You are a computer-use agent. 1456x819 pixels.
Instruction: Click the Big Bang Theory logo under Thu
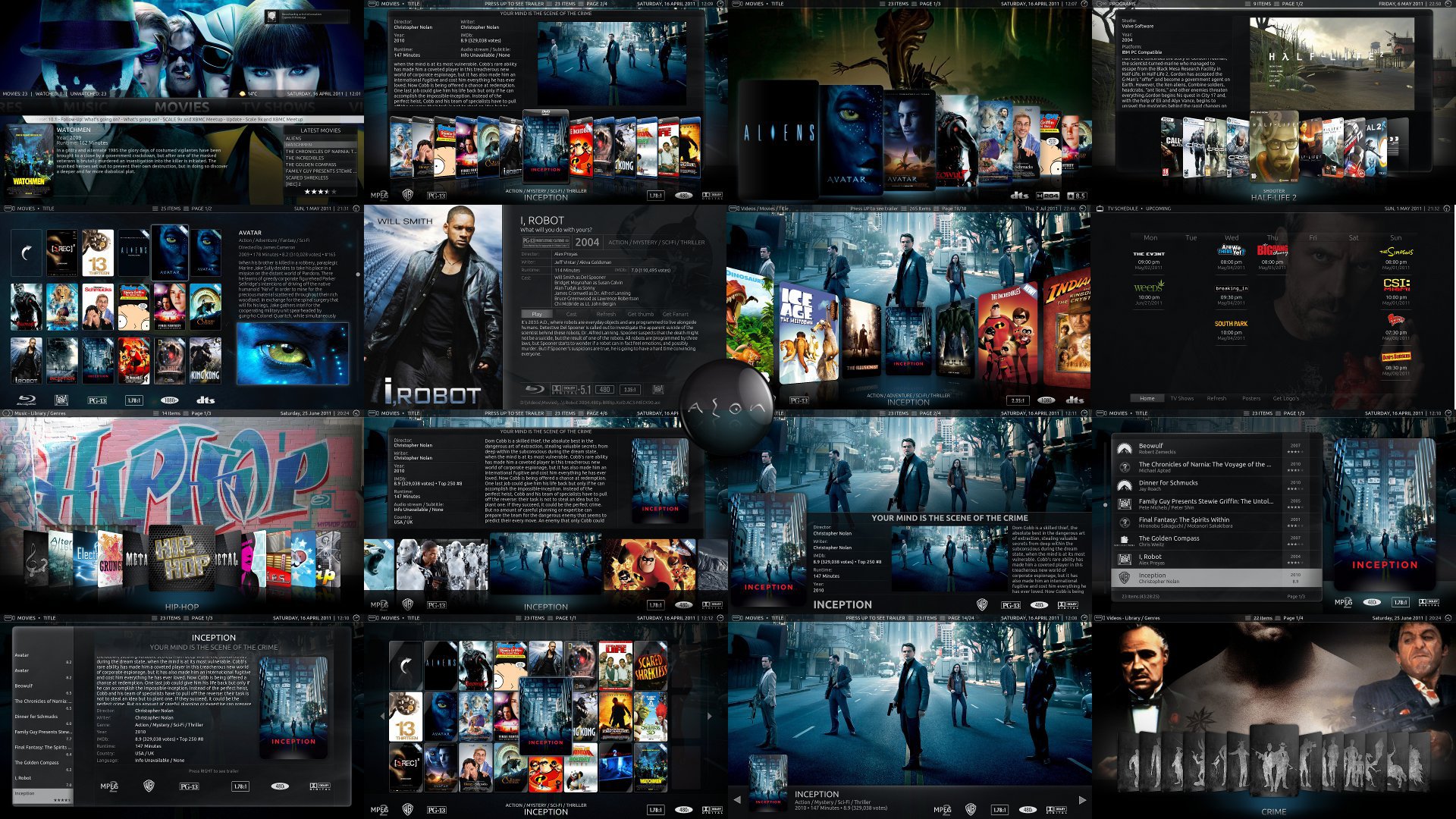point(1272,250)
